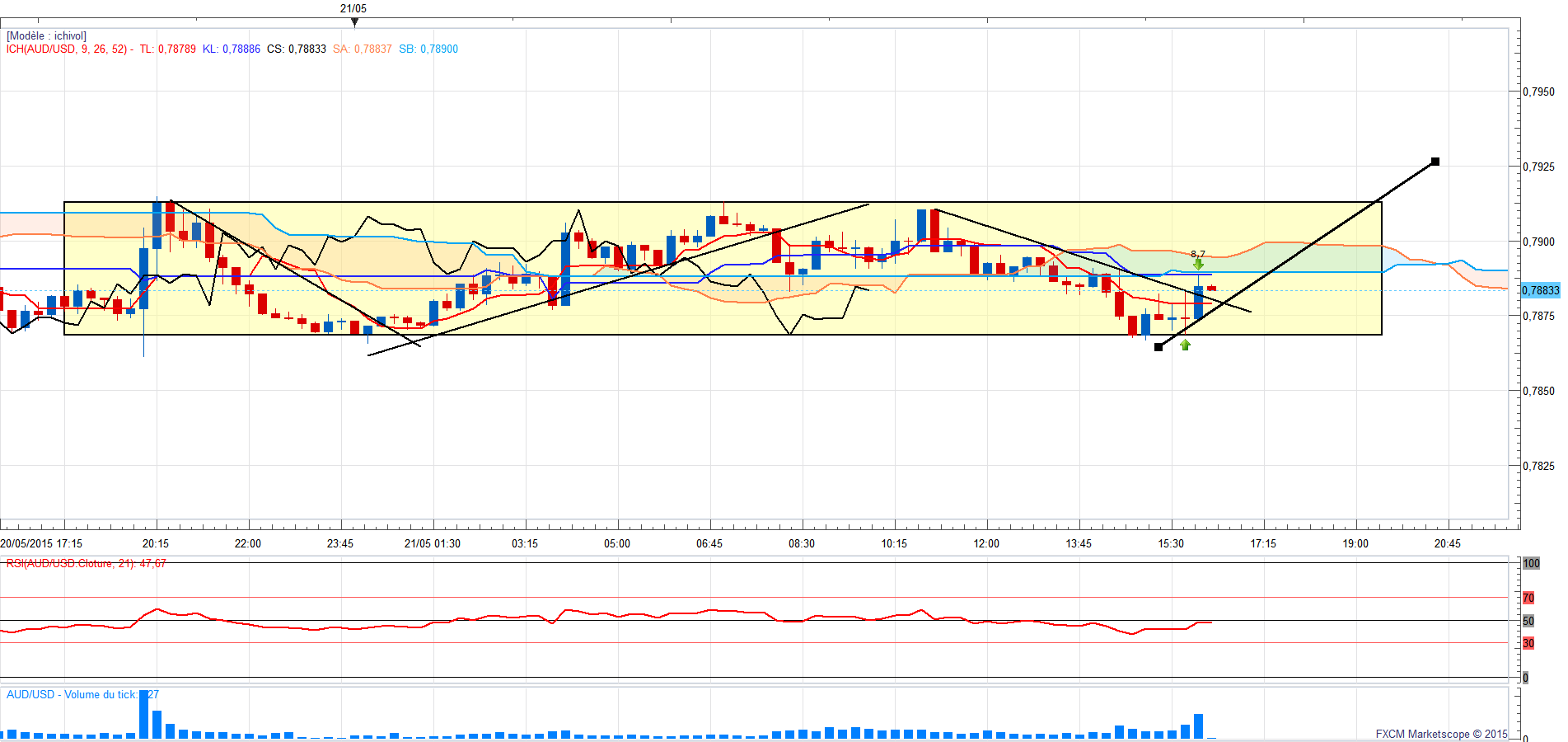The image size is (1568, 742).
Task: Click the 0,7950 price axis label
Action: pyautogui.click(x=1538, y=92)
